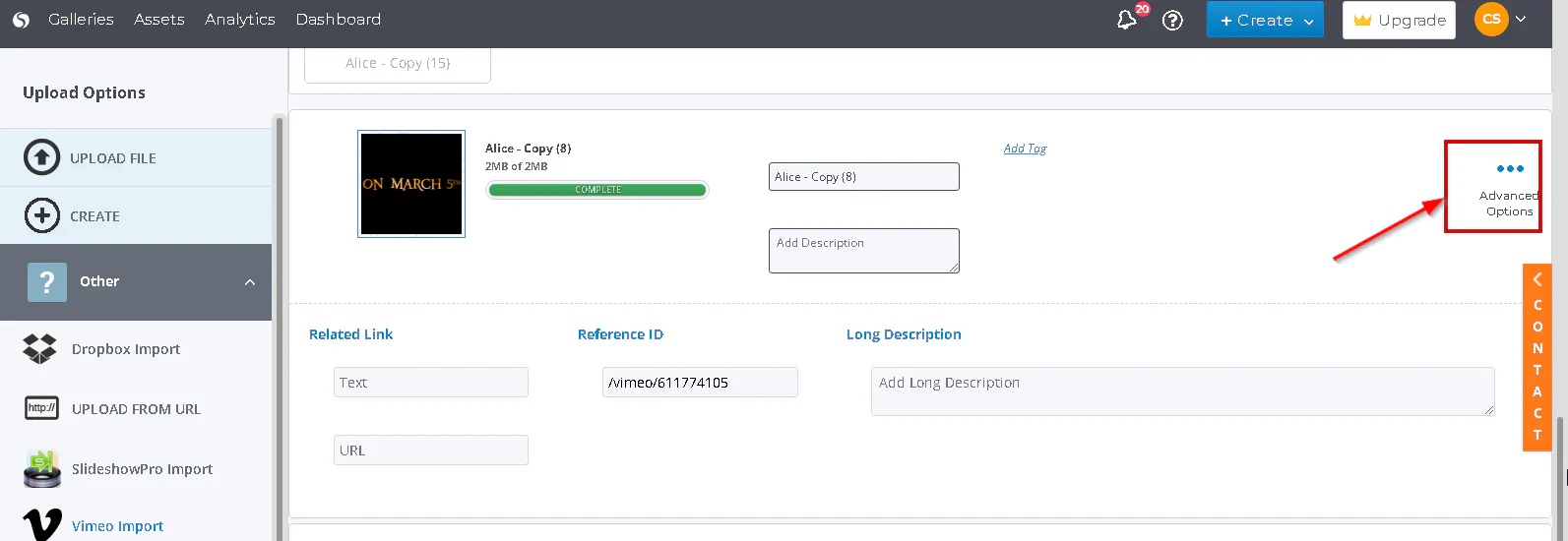Click the Related Link heading
The image size is (1568, 541).
tap(350, 334)
